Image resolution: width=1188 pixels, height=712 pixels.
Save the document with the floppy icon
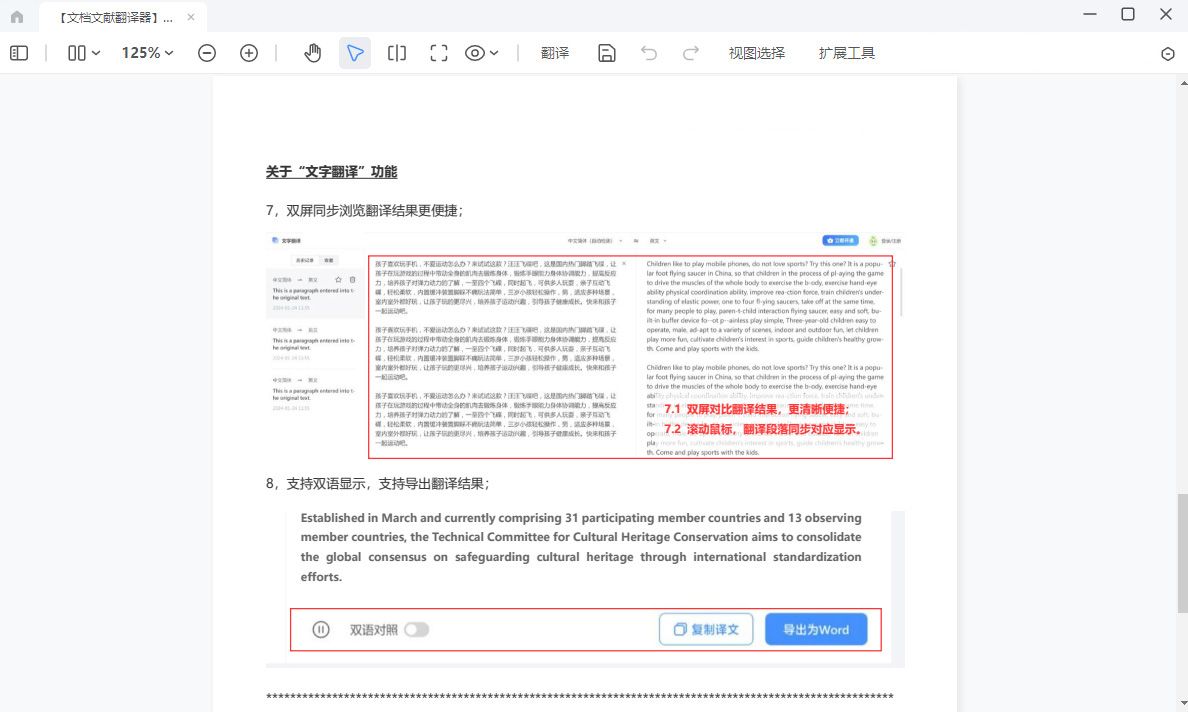607,53
